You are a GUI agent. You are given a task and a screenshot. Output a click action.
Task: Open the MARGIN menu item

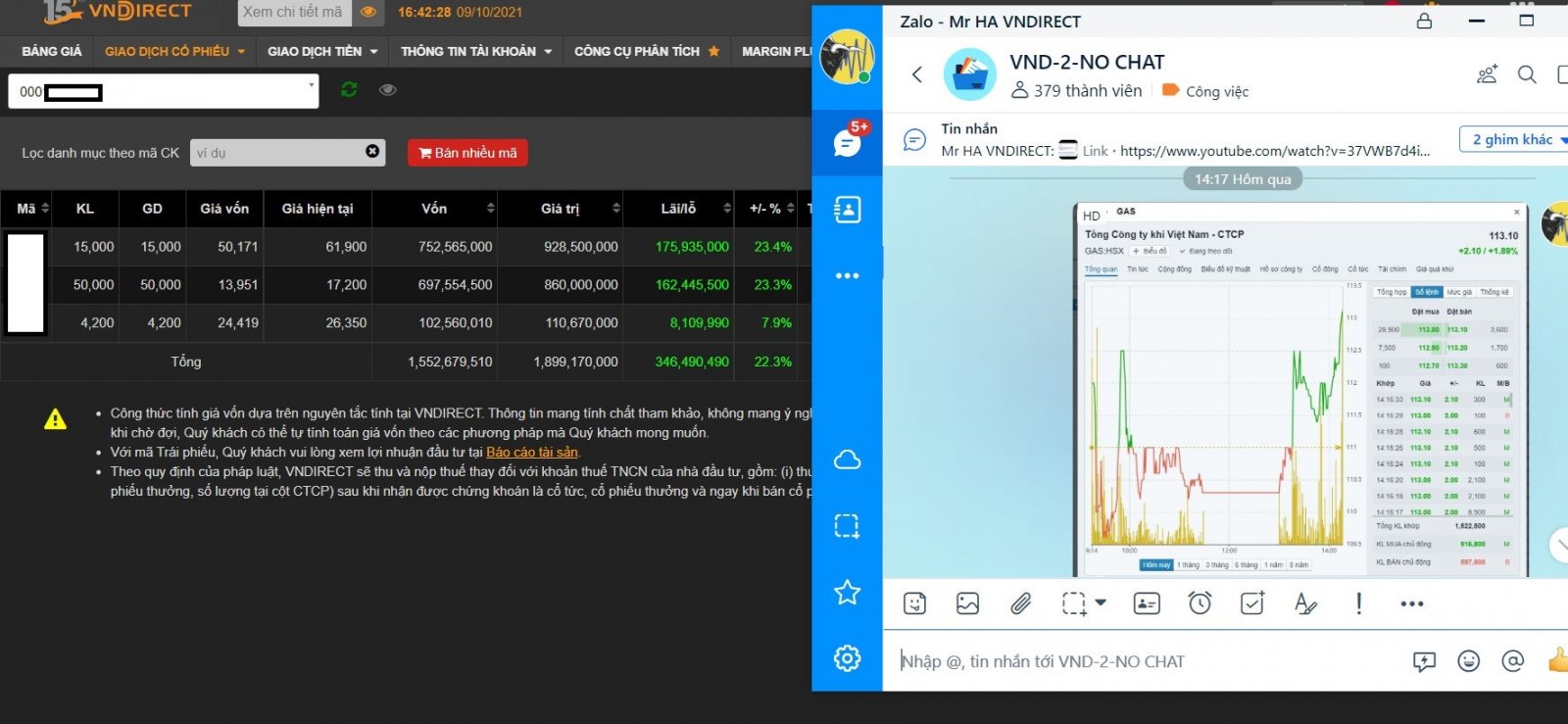click(776, 51)
